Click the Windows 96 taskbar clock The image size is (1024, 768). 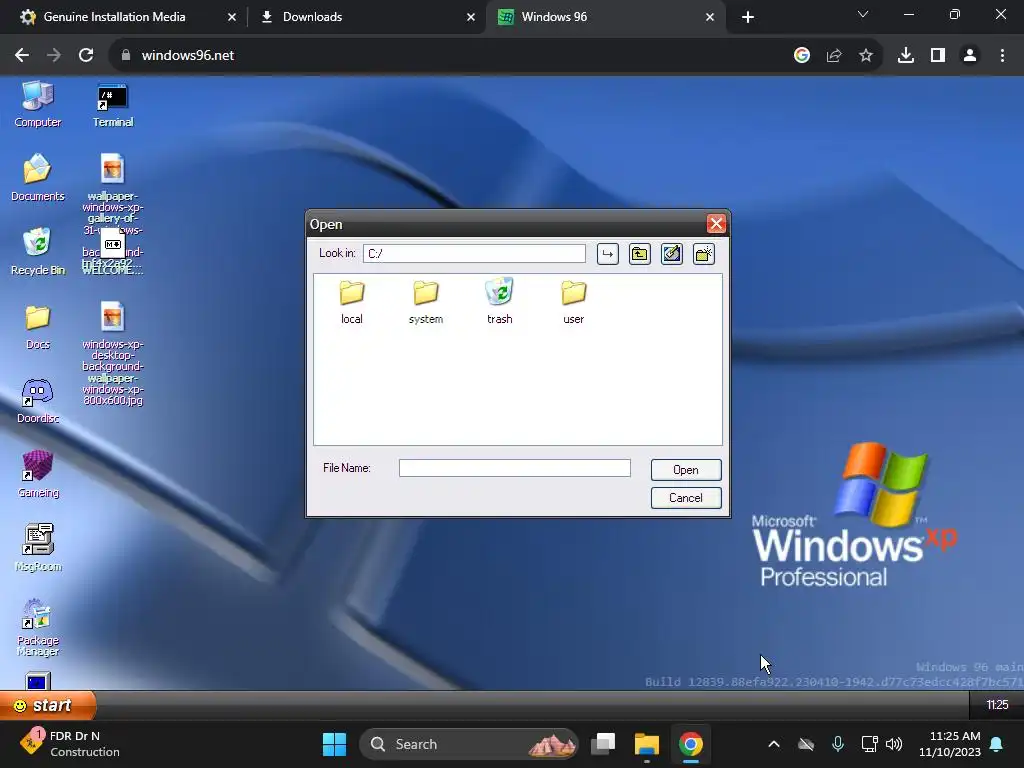pos(997,705)
